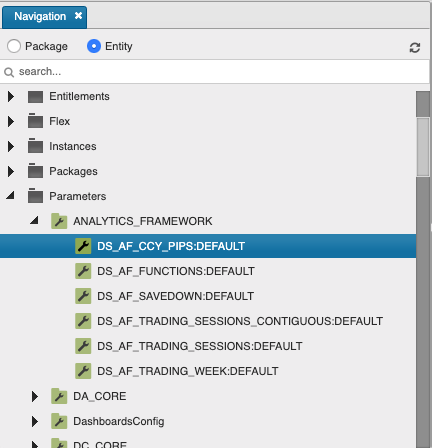
Task: Expand the Entitlements folder
Action: coord(11,96)
